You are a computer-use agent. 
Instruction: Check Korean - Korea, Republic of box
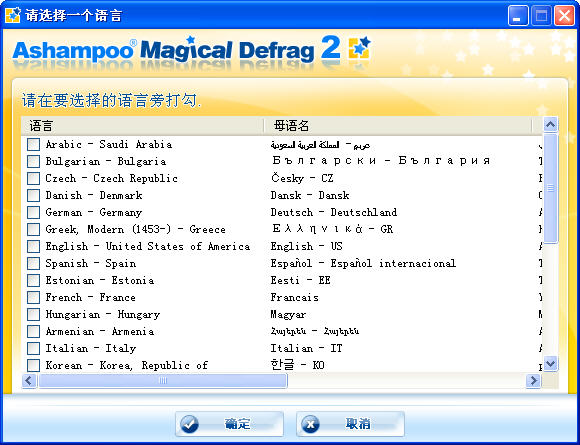click(33, 365)
